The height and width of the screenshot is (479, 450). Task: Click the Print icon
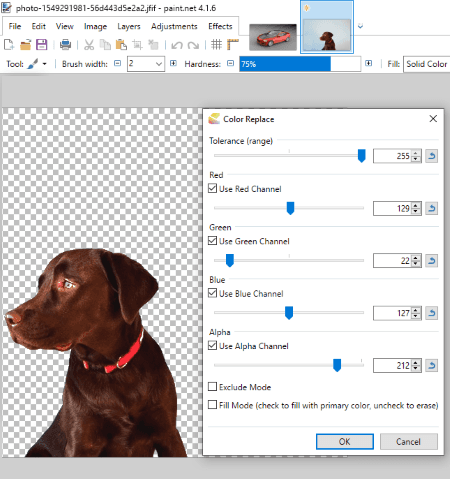(x=65, y=44)
